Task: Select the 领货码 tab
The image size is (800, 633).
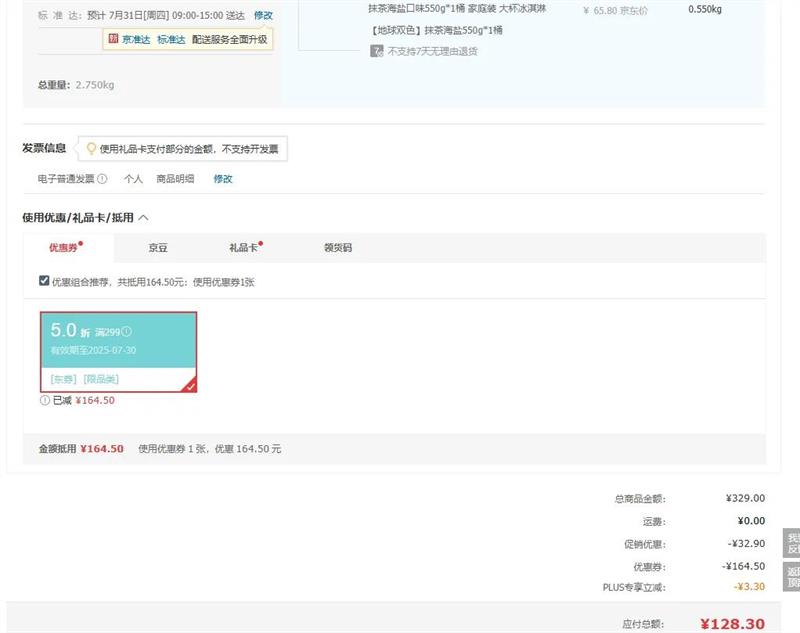Action: (338, 248)
